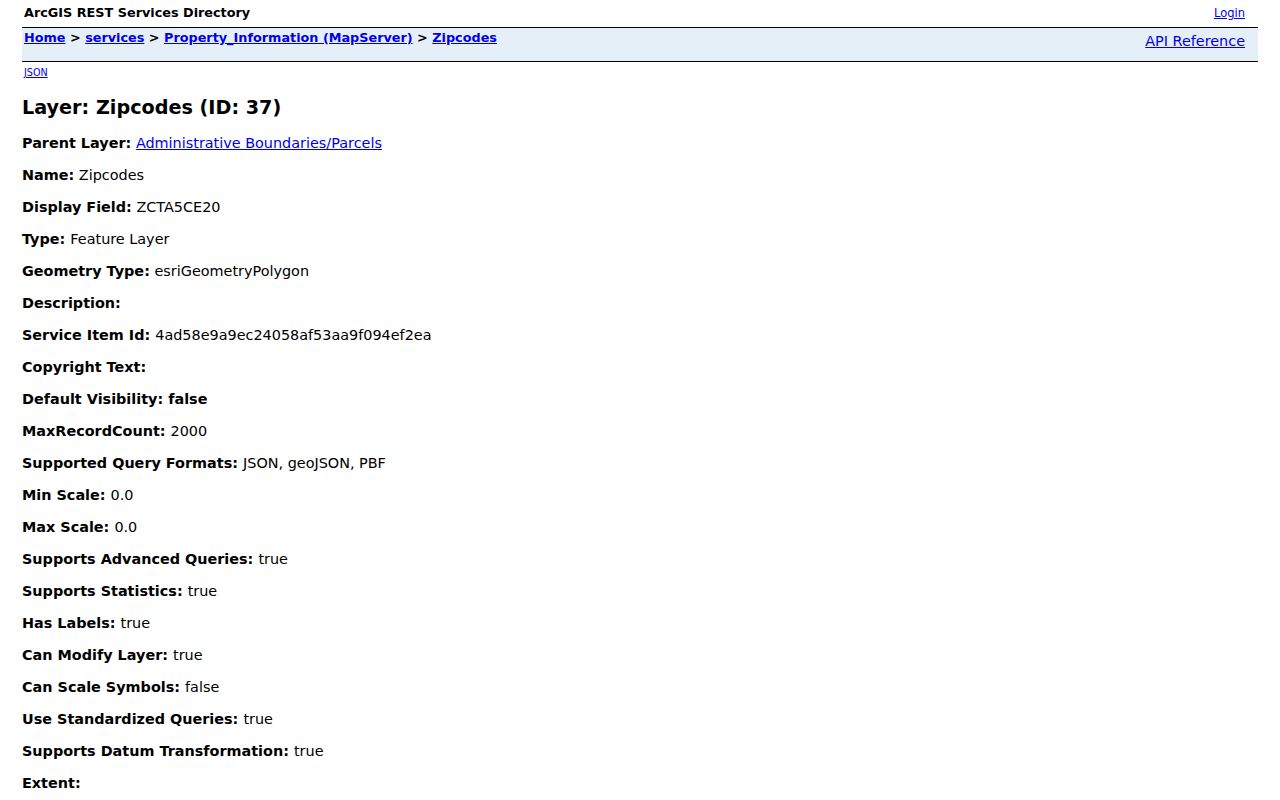Open the API Reference link

[1195, 41]
